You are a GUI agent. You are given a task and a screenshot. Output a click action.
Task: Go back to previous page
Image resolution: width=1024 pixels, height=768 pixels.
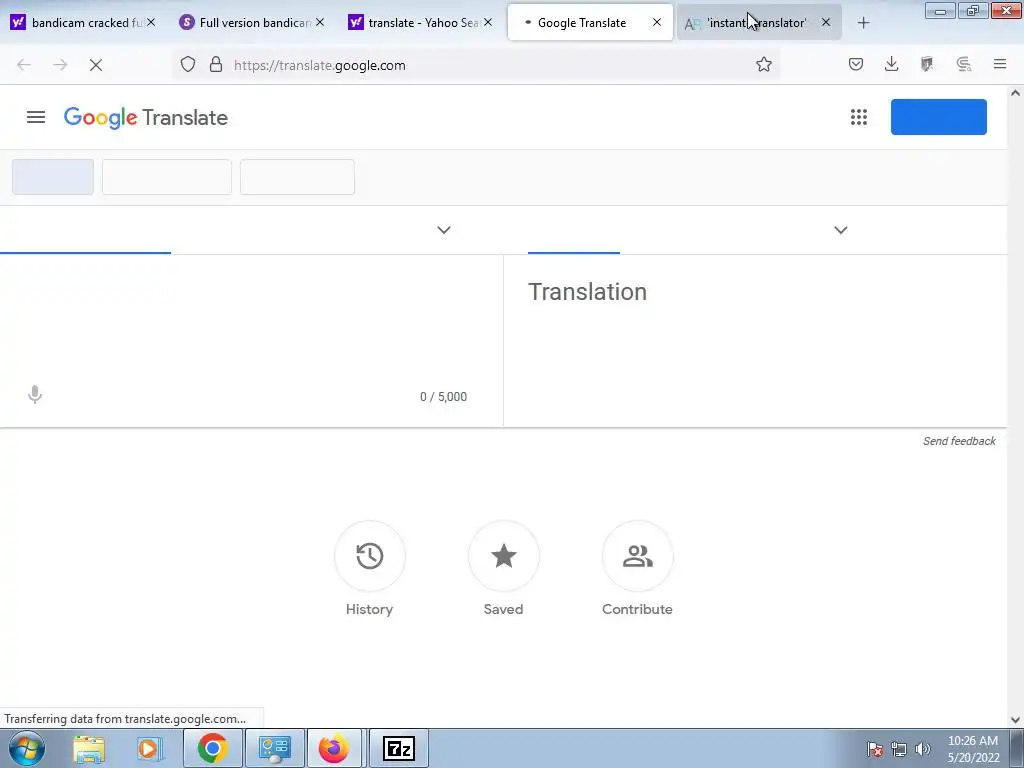point(24,65)
